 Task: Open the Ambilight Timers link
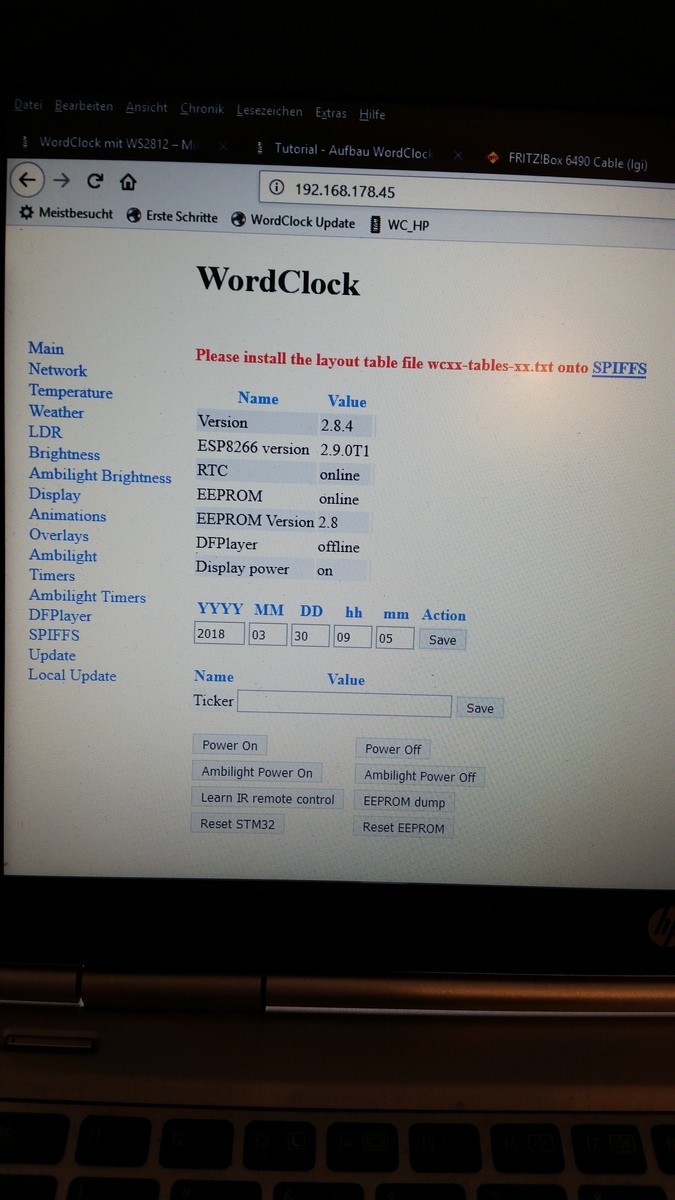(x=87, y=596)
